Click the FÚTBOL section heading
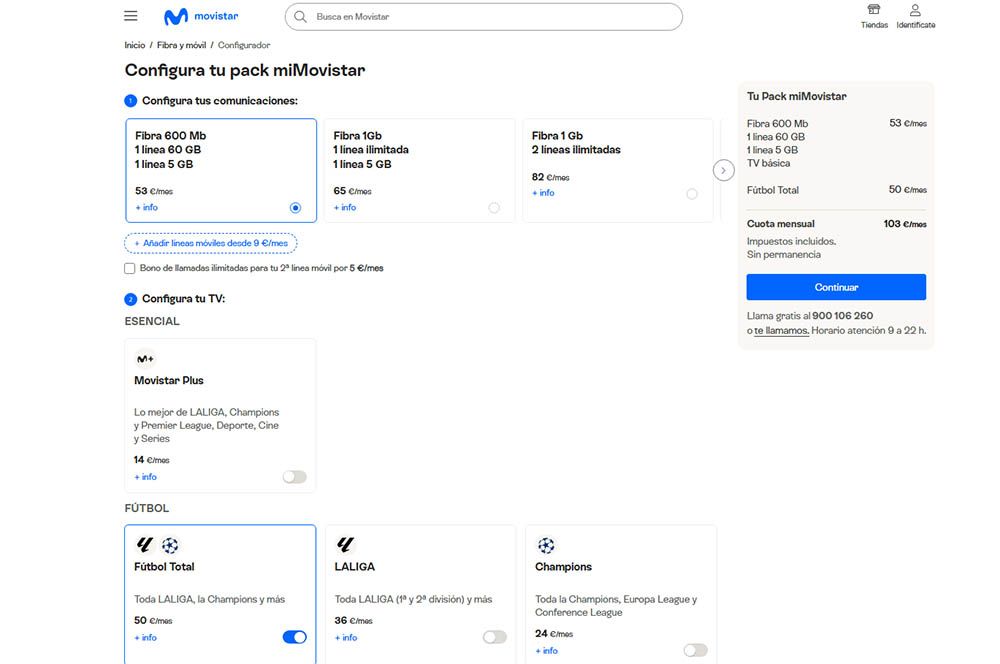The image size is (1000, 664). point(147,508)
